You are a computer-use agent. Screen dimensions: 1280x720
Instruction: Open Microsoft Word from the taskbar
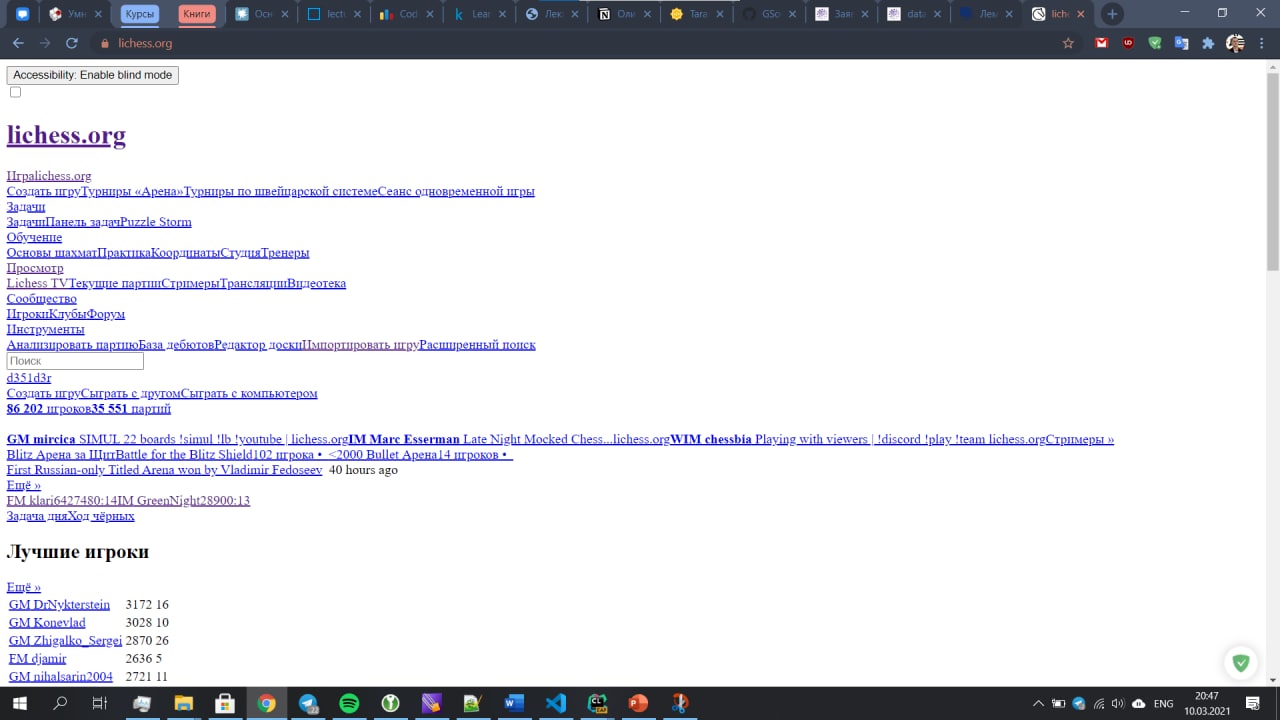point(515,703)
